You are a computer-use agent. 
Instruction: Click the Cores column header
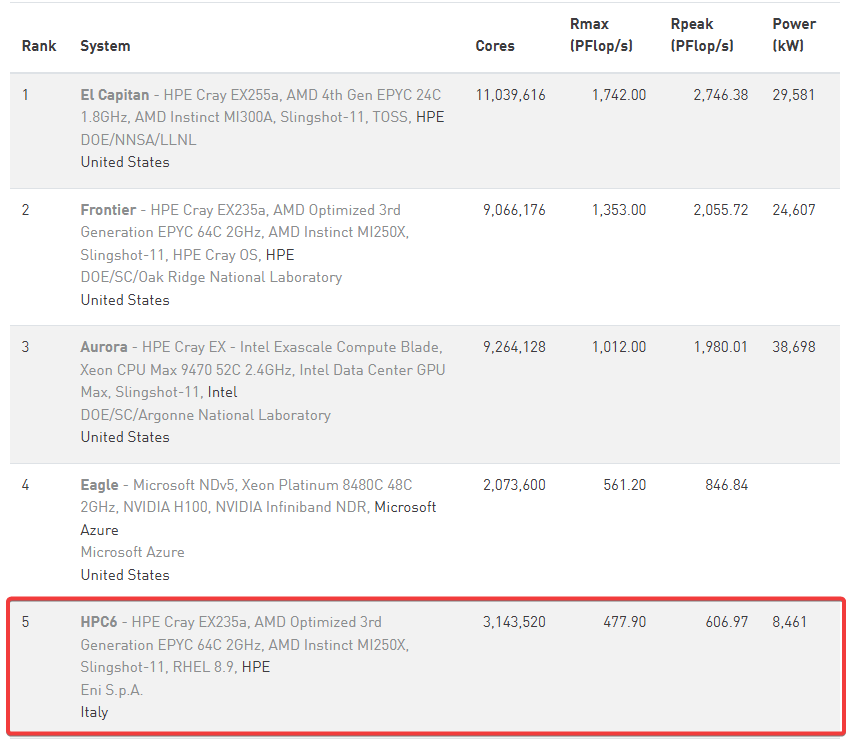tap(495, 46)
